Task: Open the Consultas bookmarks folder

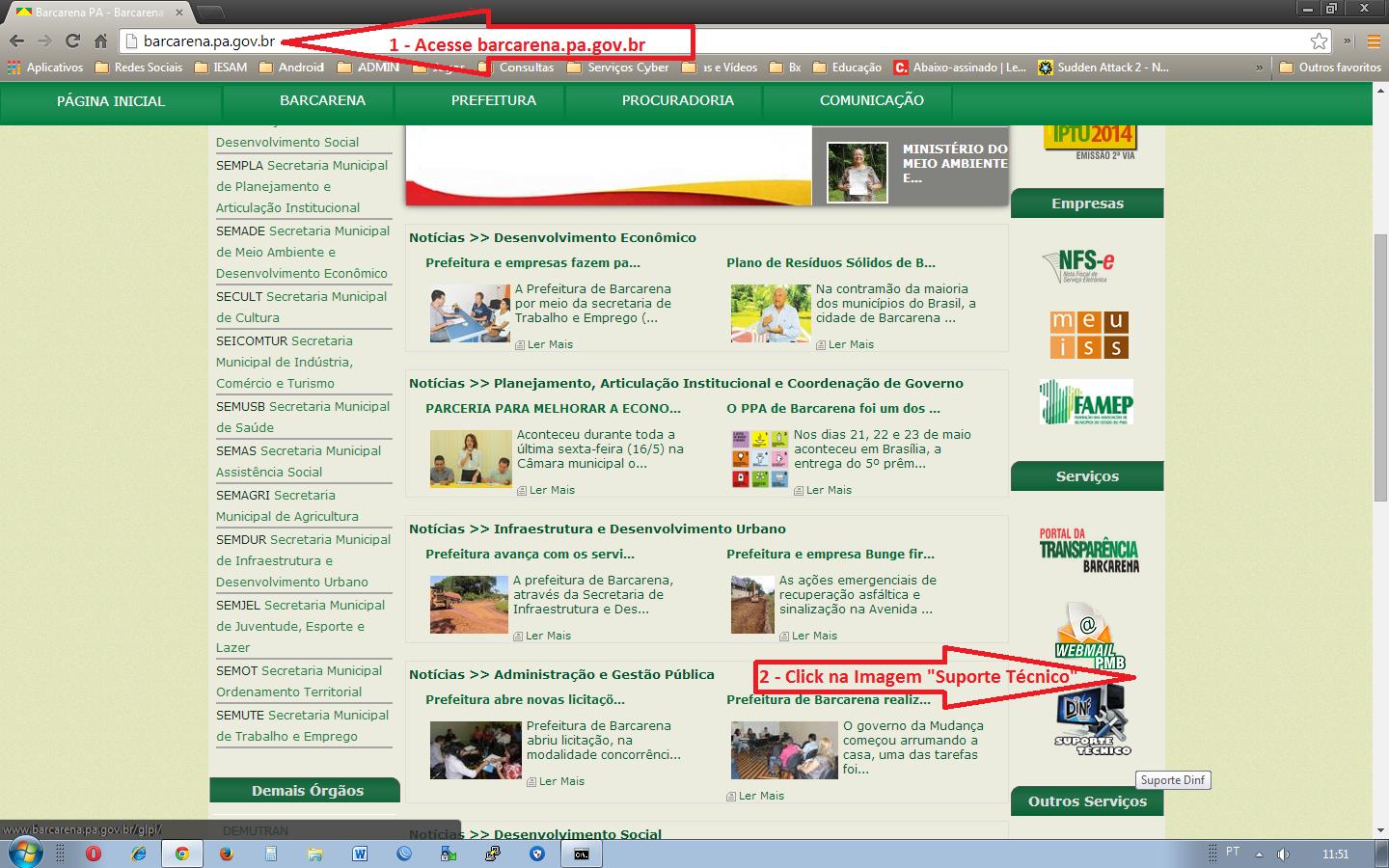Action: click(517, 68)
